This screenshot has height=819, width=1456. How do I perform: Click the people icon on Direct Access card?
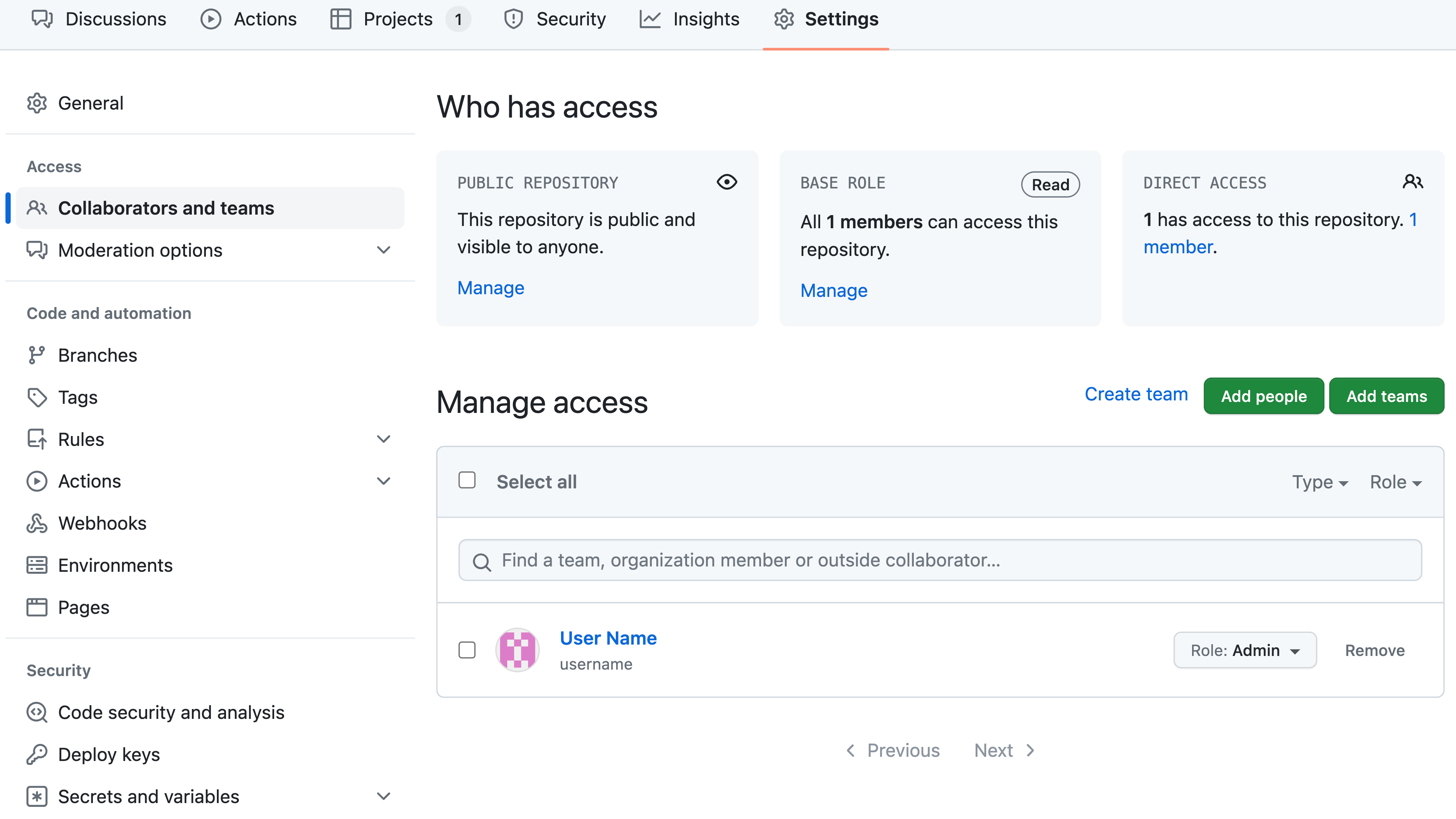pyautogui.click(x=1413, y=182)
